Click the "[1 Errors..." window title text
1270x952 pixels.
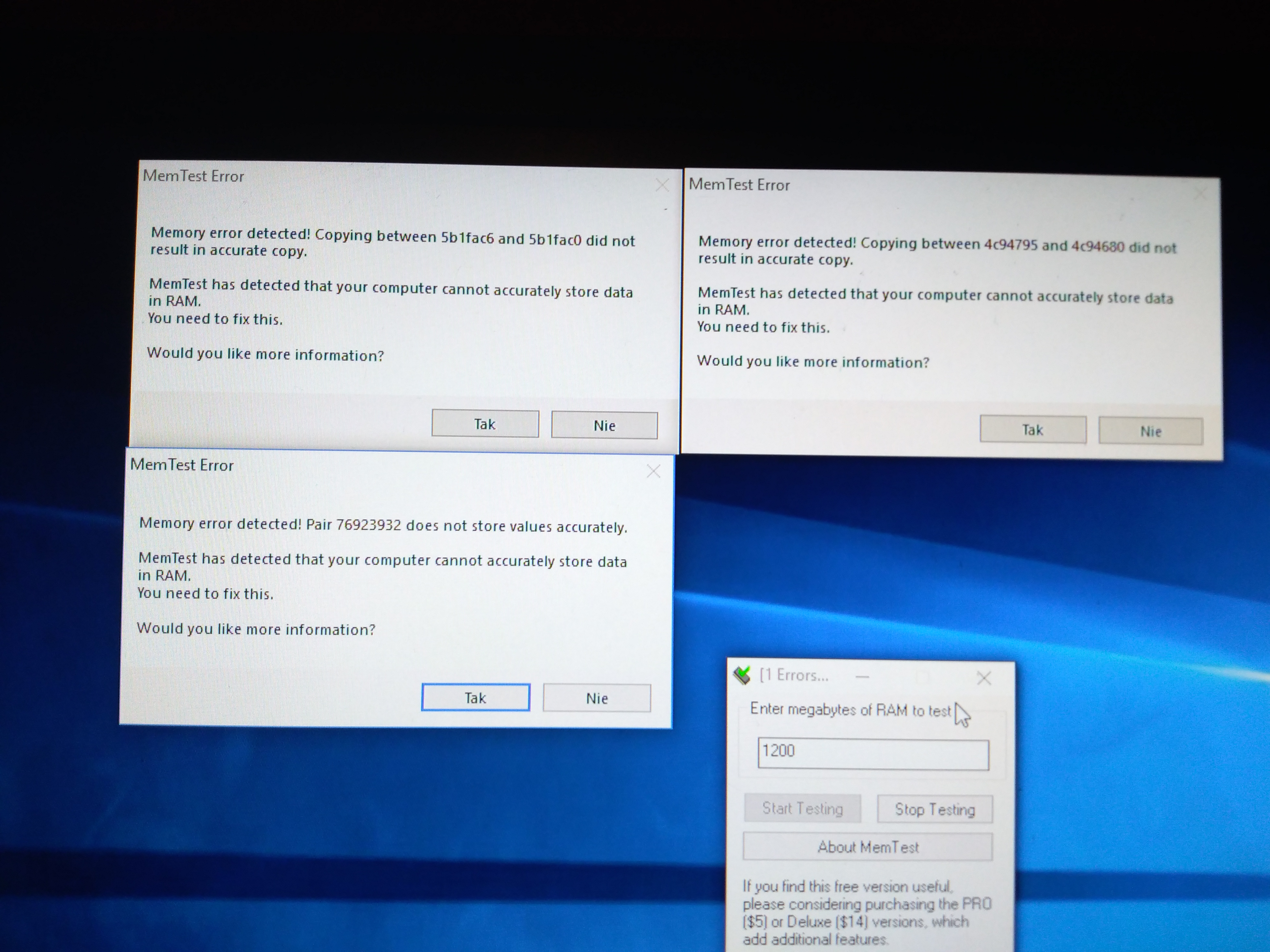pos(794,675)
